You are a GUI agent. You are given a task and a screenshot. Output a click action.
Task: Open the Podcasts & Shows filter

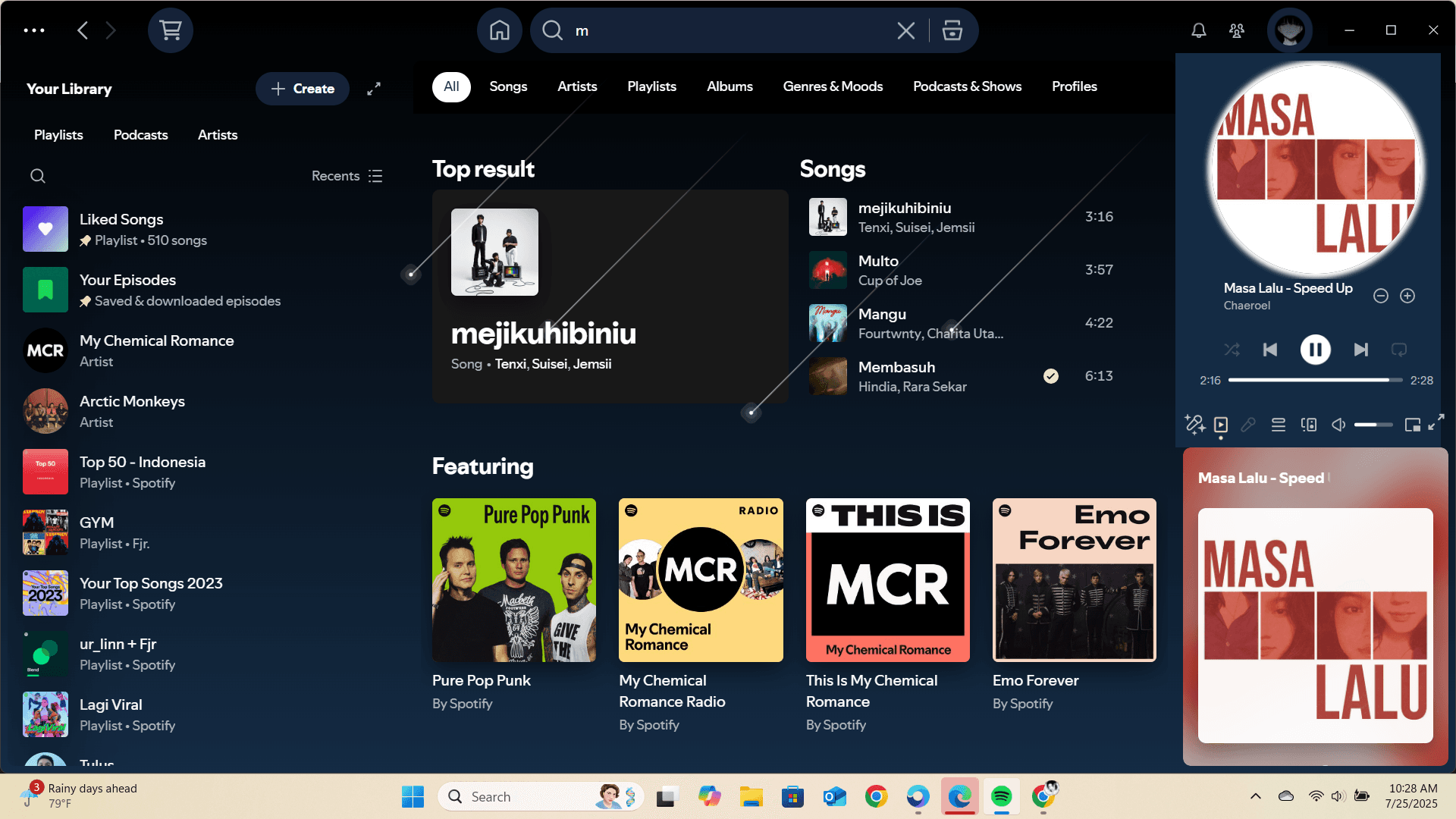[x=967, y=86]
